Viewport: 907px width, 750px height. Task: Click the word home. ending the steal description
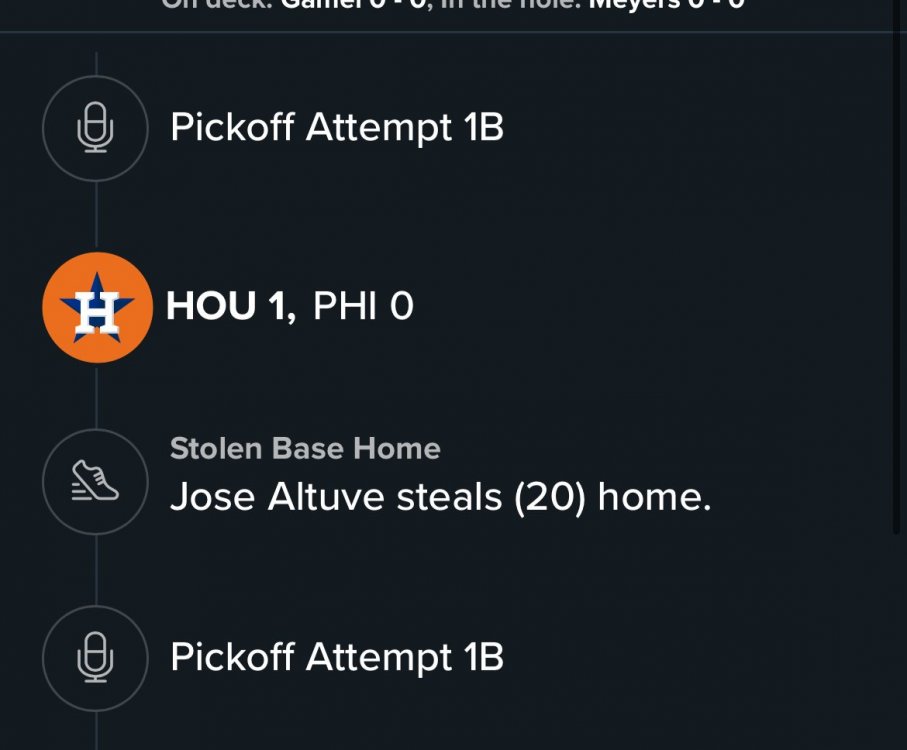[x=654, y=497]
